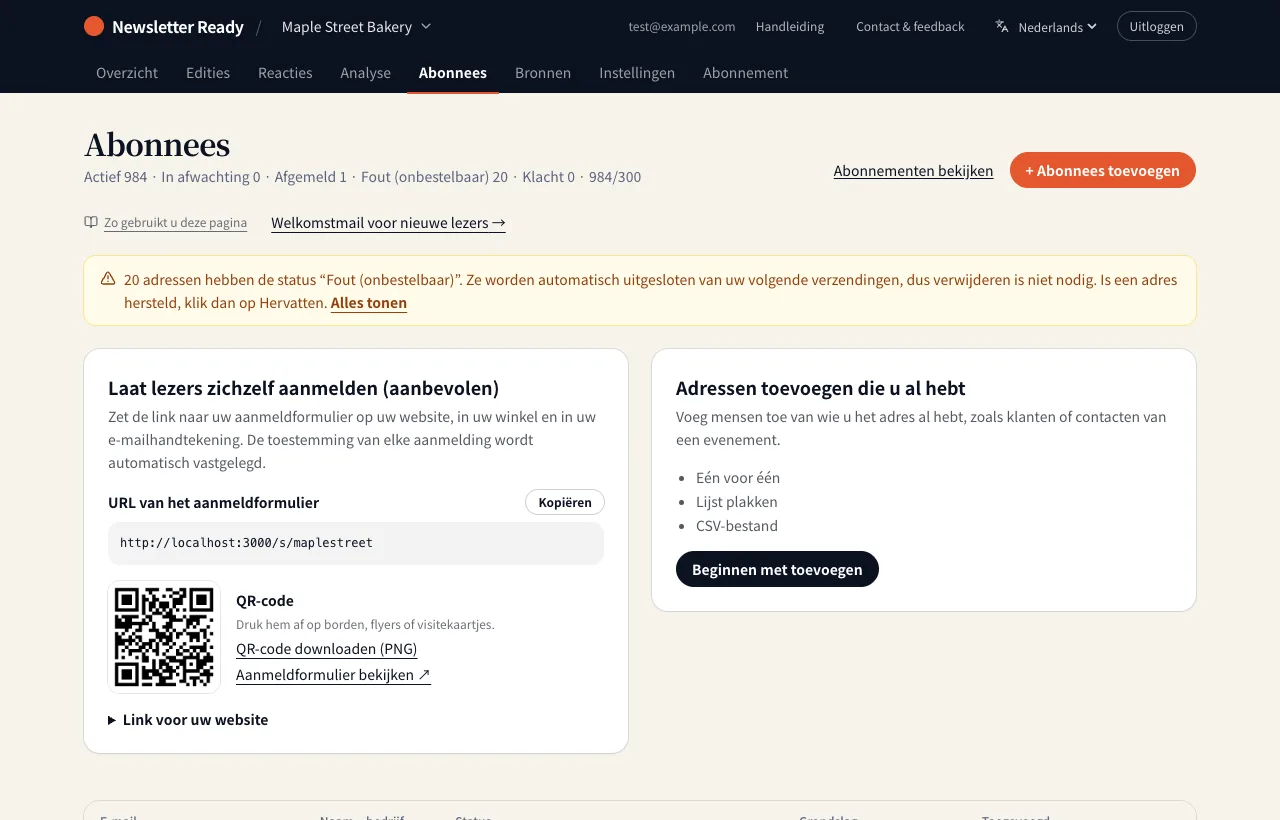Click the translate icon next to Nederlands
The image size is (1280, 820).
point(1002,27)
